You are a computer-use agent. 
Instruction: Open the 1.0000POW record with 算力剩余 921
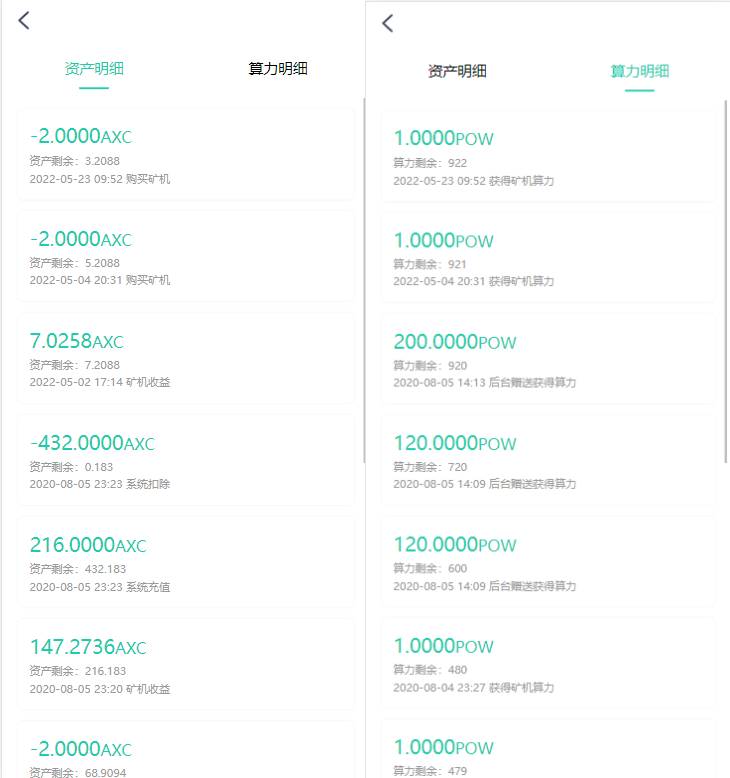pyautogui.click(x=548, y=259)
